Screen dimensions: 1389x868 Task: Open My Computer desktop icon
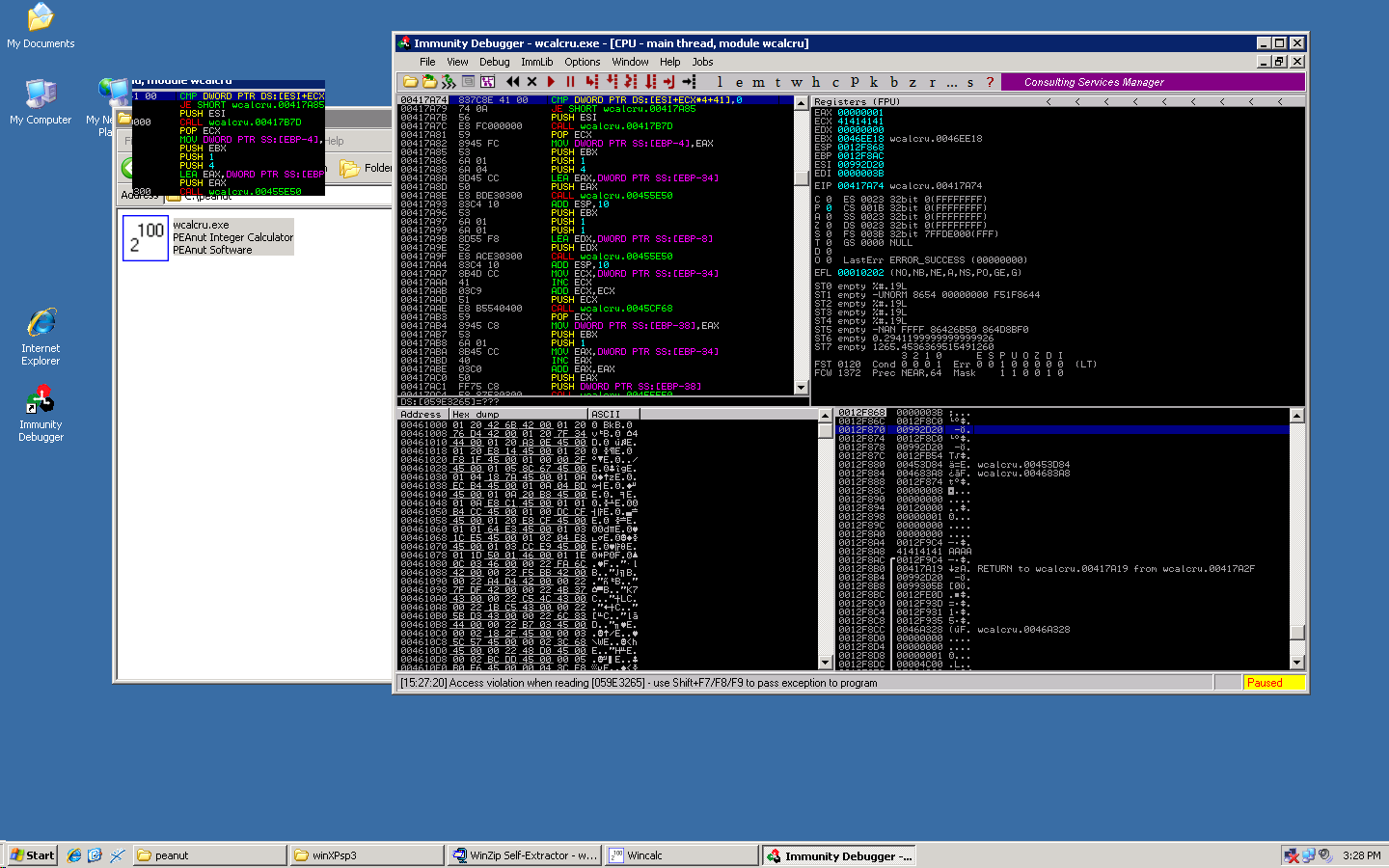(41, 101)
